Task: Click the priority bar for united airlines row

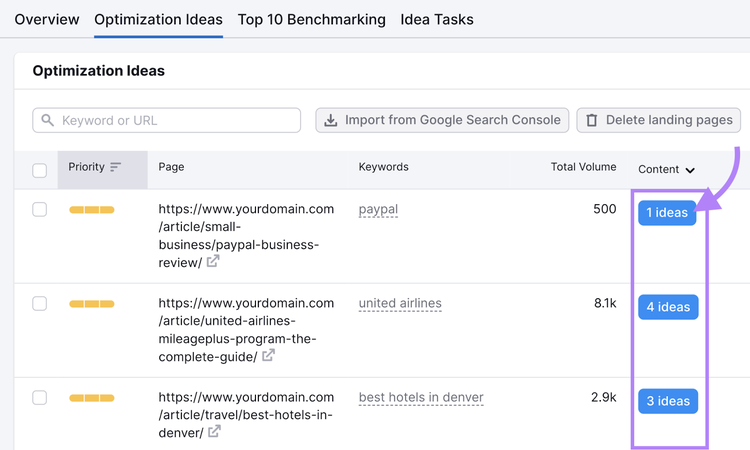Action: click(92, 304)
